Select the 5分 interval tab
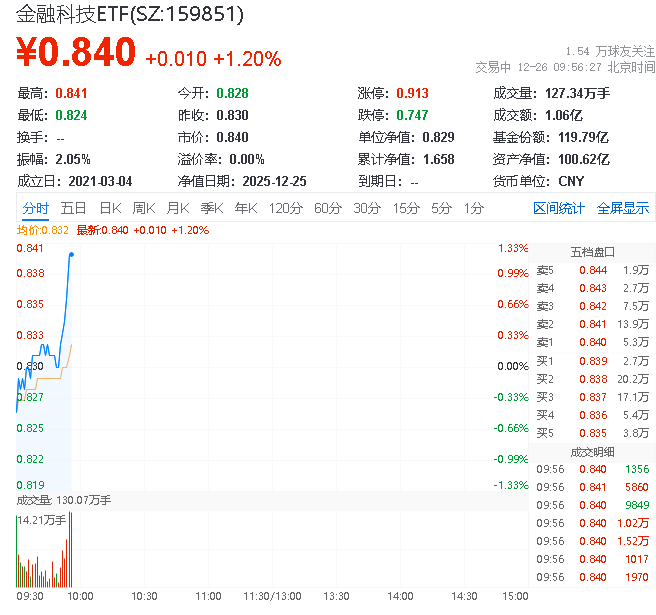656x615 pixels. click(x=441, y=208)
